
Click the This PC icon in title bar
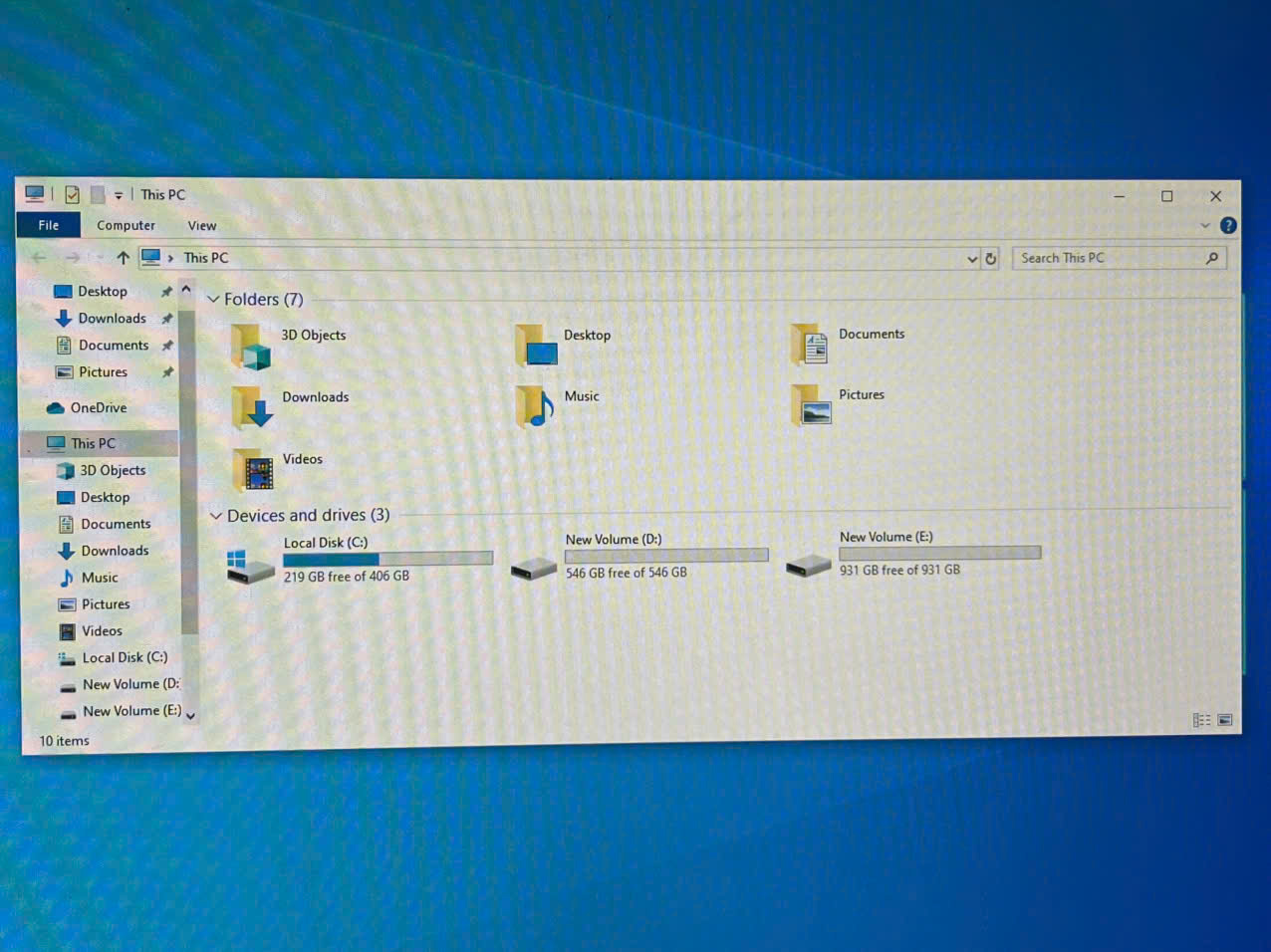[35, 193]
